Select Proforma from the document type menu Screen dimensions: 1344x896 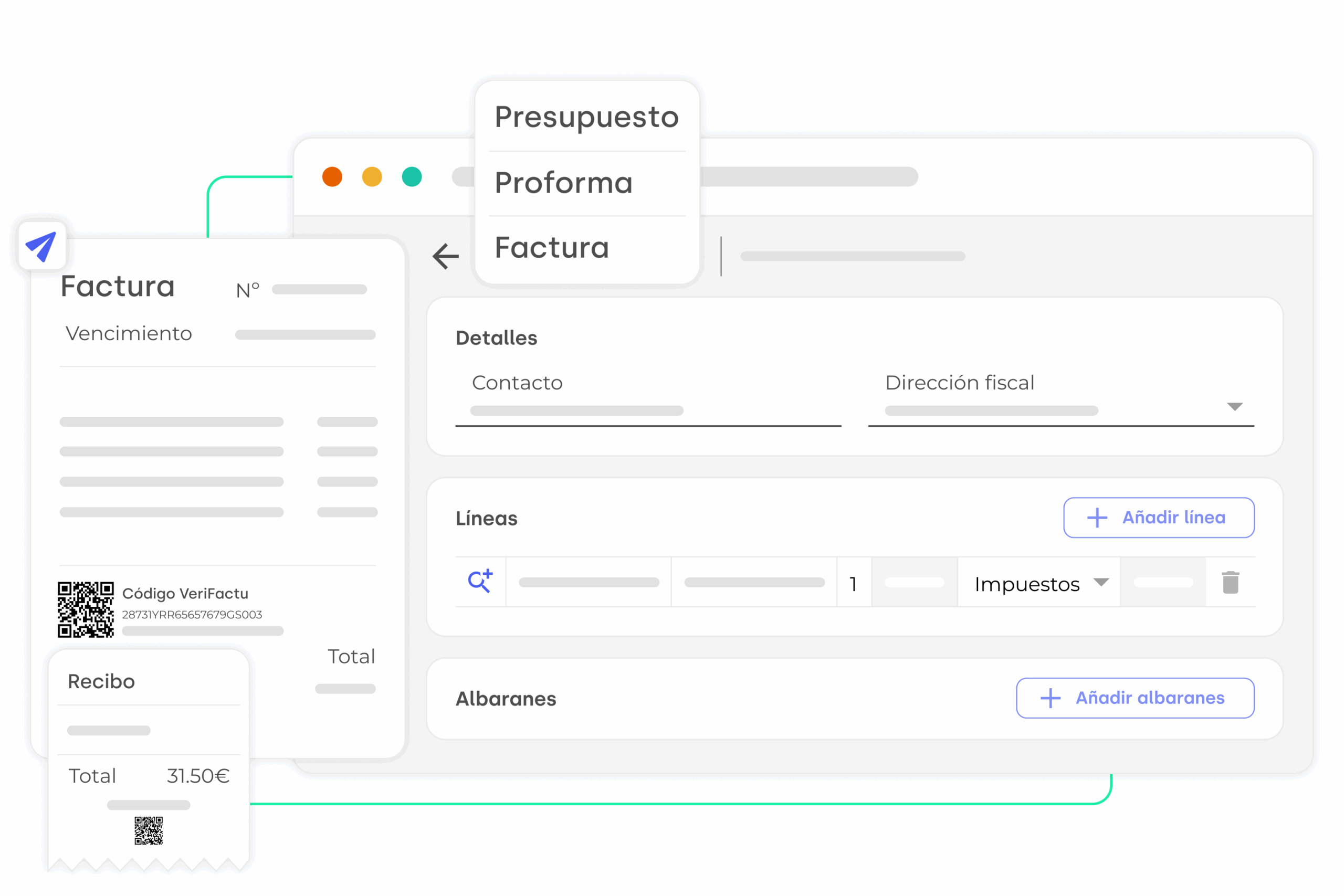click(564, 183)
